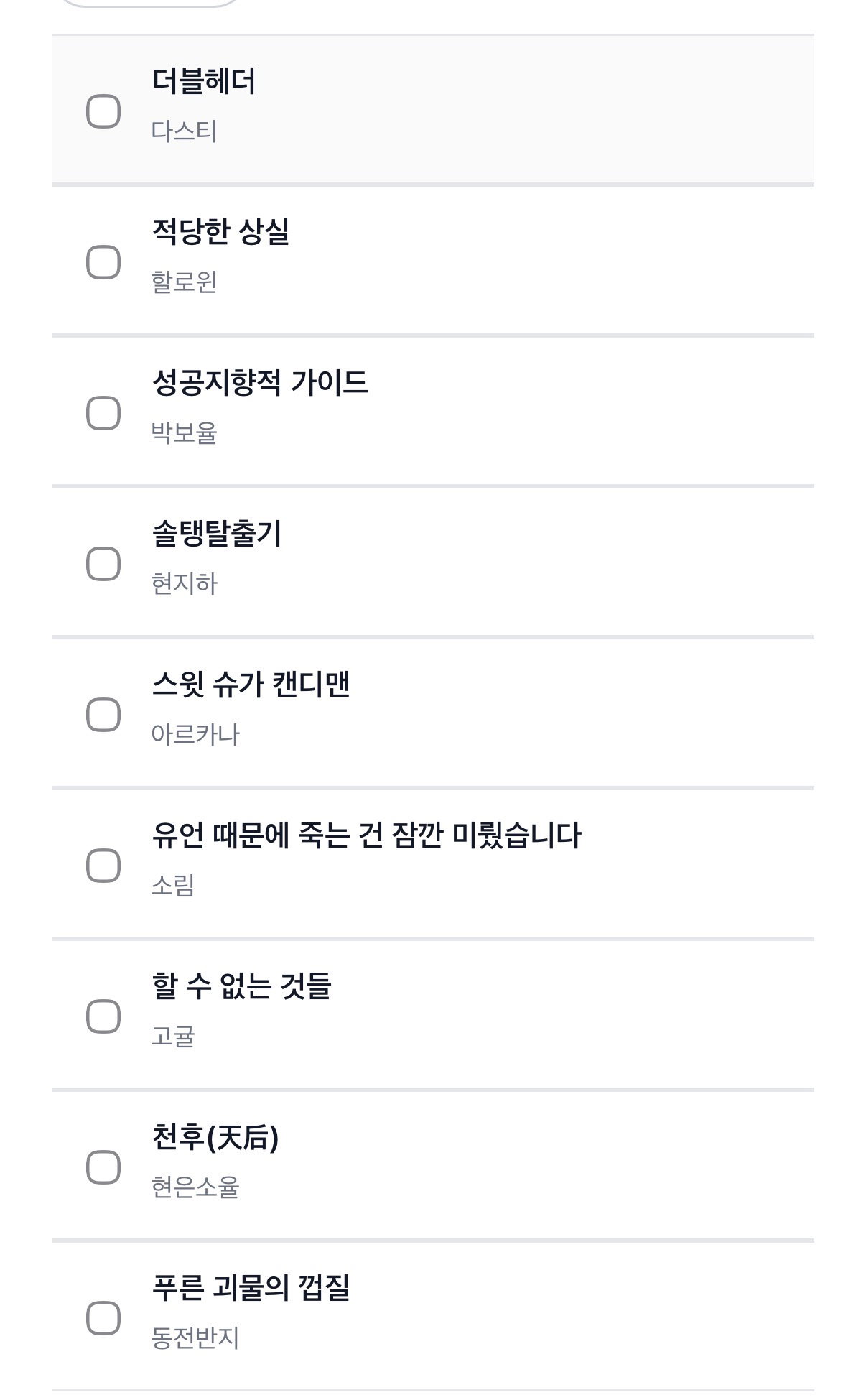Image resolution: width=866 pixels, height=1400 pixels.
Task: Click author name 다스티
Action: tap(184, 131)
